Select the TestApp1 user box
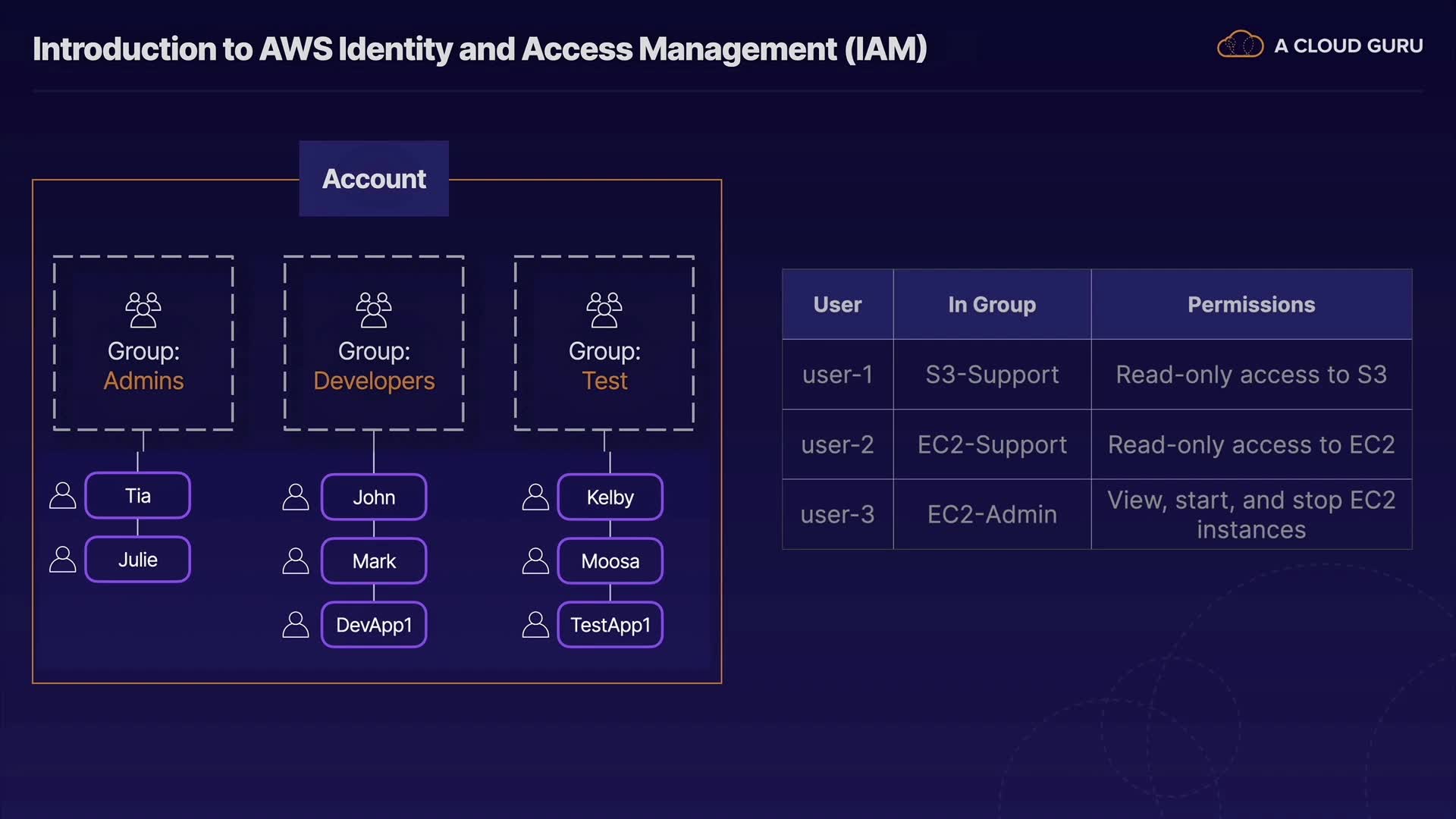 pos(610,625)
